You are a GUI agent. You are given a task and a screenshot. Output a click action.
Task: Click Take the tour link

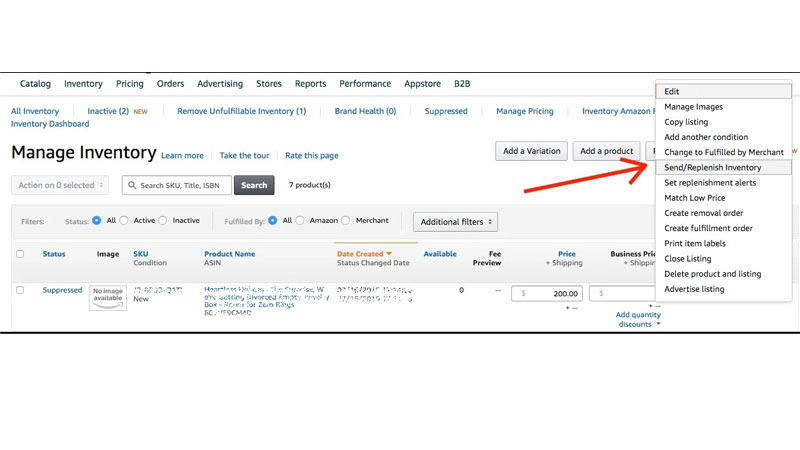[x=244, y=156]
